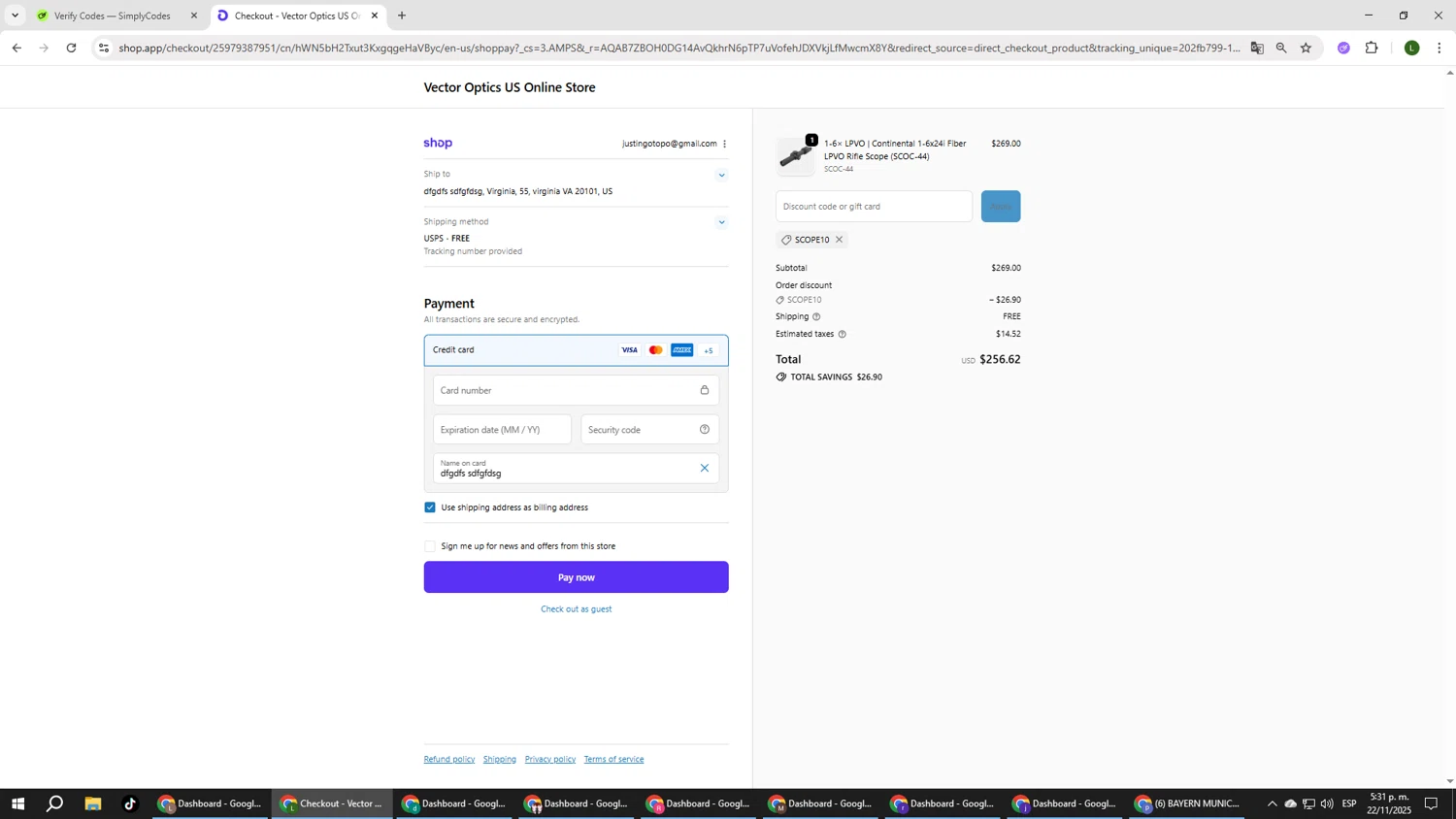Select the Credit card payment option
This screenshot has width=1456, height=819.
(x=576, y=350)
